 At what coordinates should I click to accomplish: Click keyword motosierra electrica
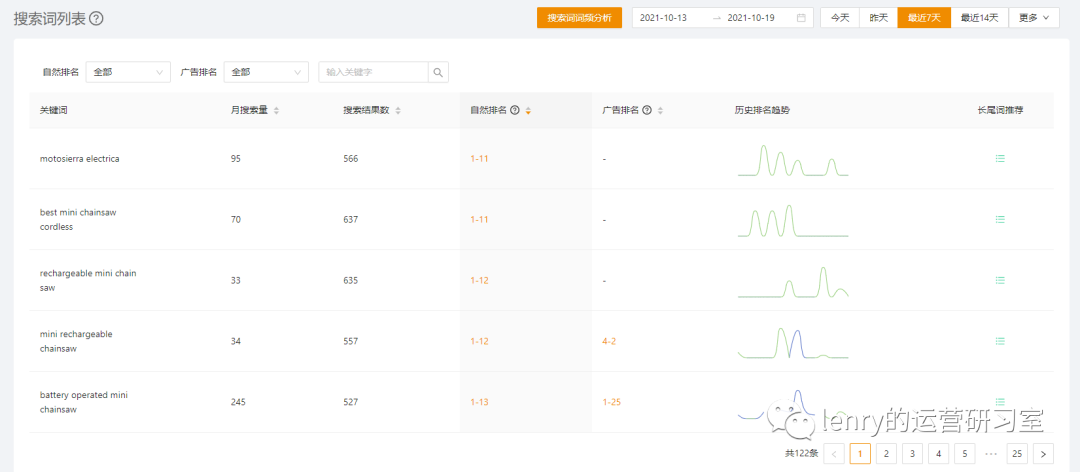click(x=80, y=158)
